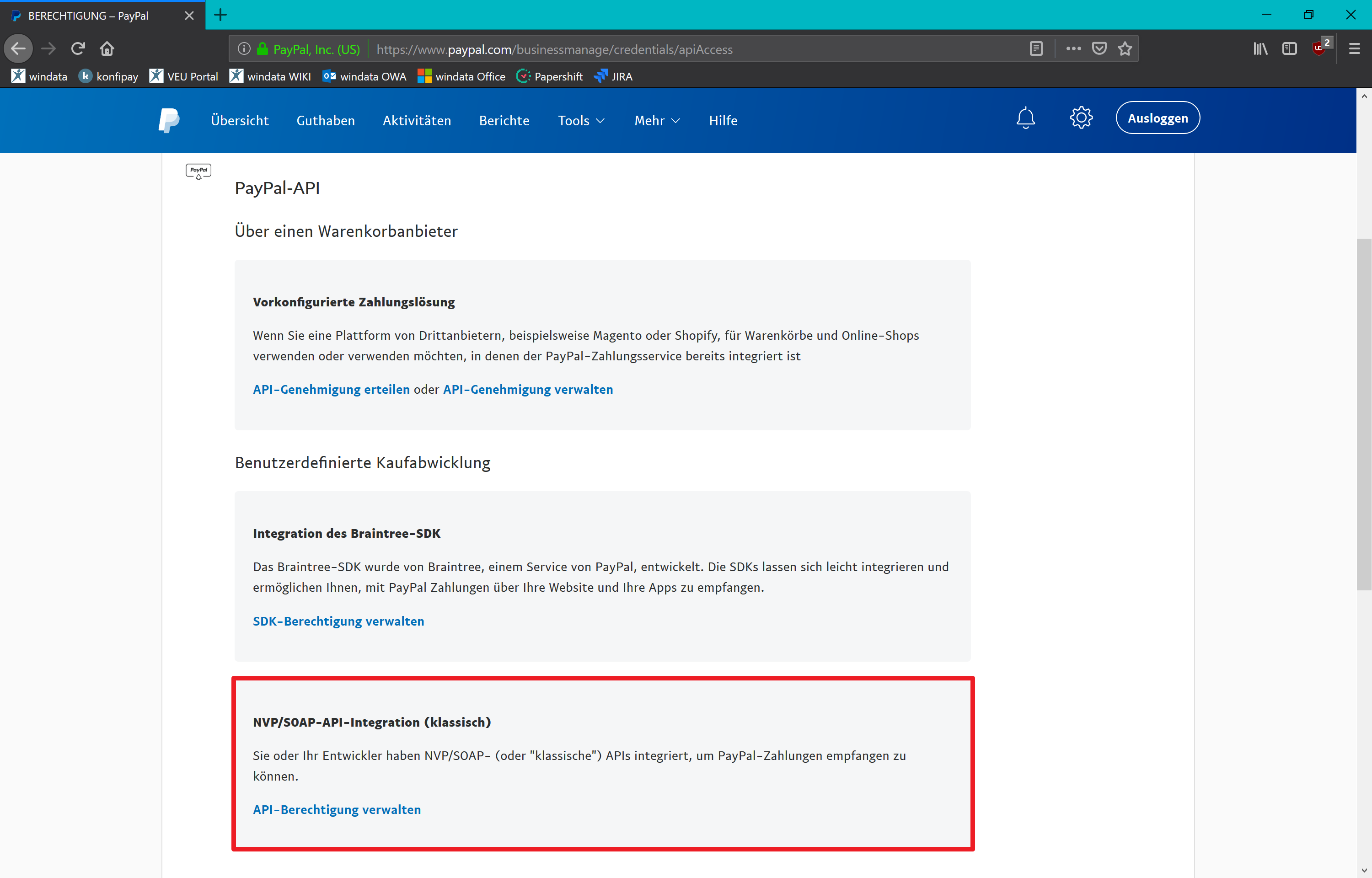Open the Guthaben menu item
Image resolution: width=1372 pixels, height=878 pixels.
[x=326, y=120]
